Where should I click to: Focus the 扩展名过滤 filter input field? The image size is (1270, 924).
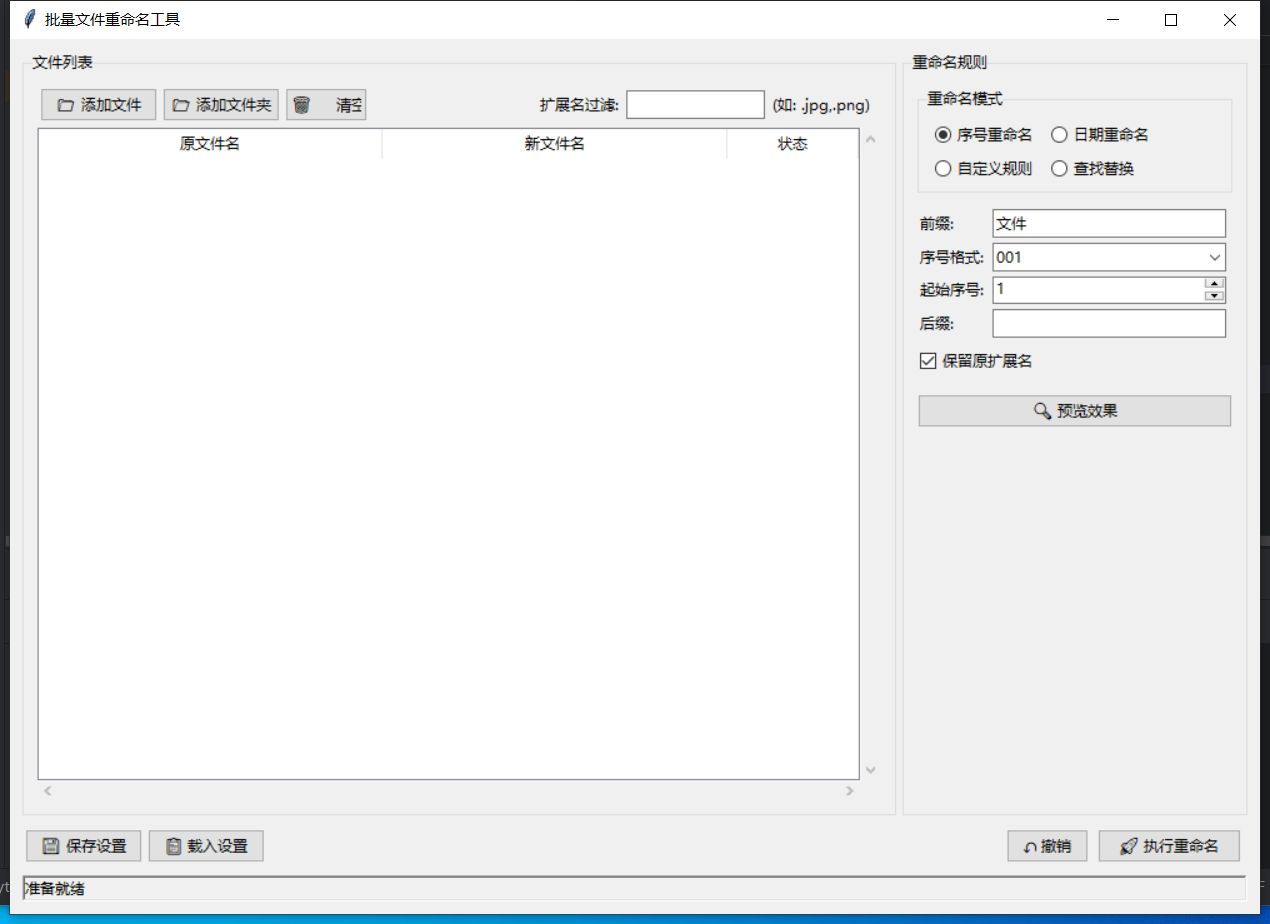point(695,104)
